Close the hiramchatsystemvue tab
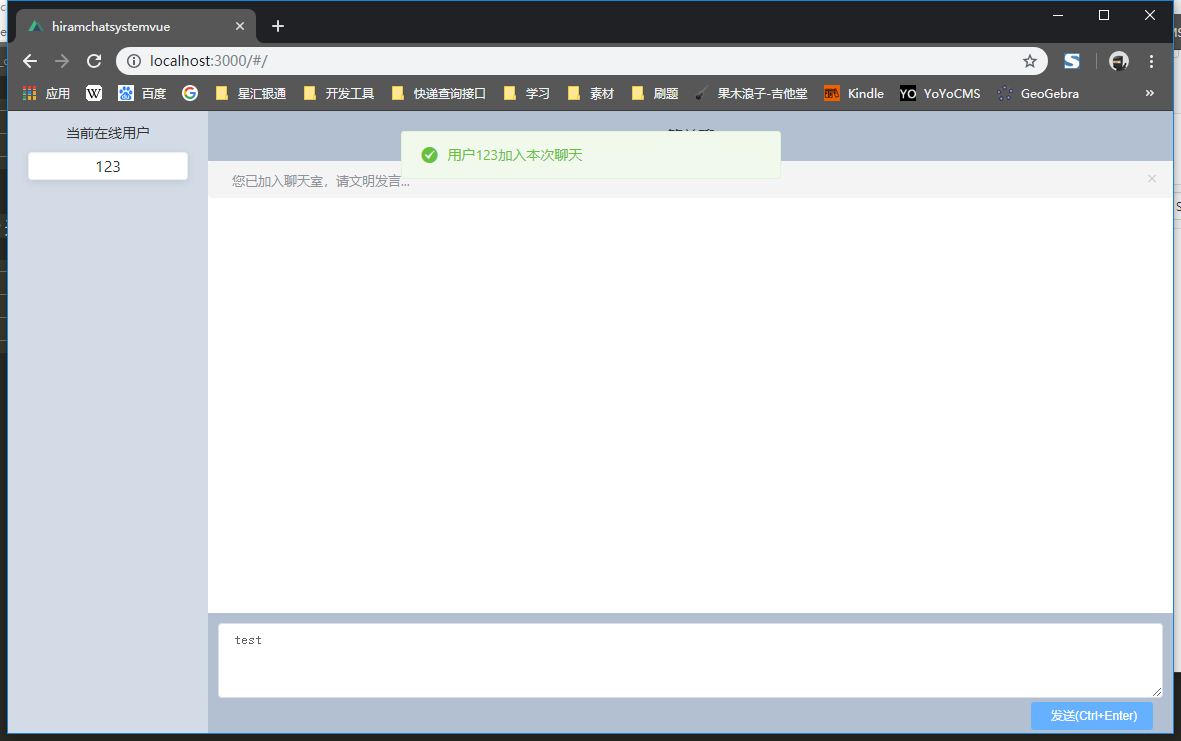 (240, 26)
